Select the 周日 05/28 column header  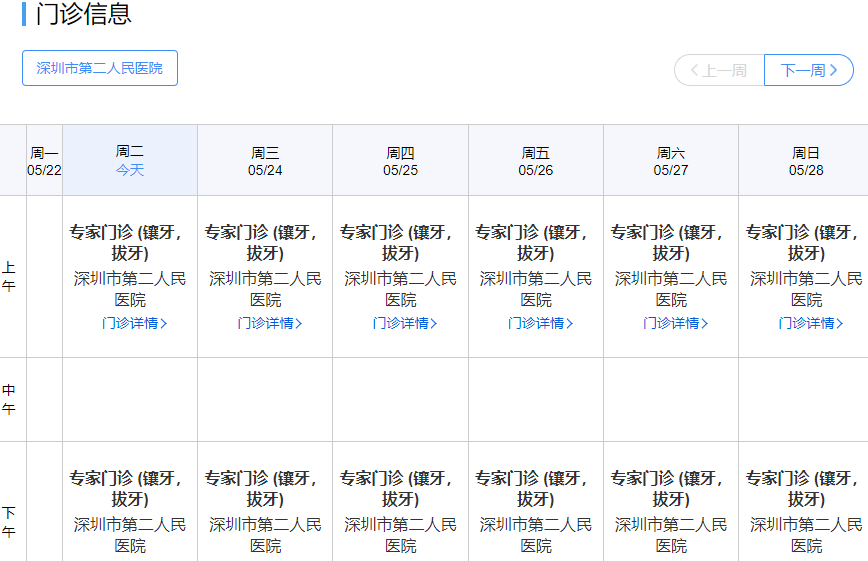pyautogui.click(x=806, y=160)
